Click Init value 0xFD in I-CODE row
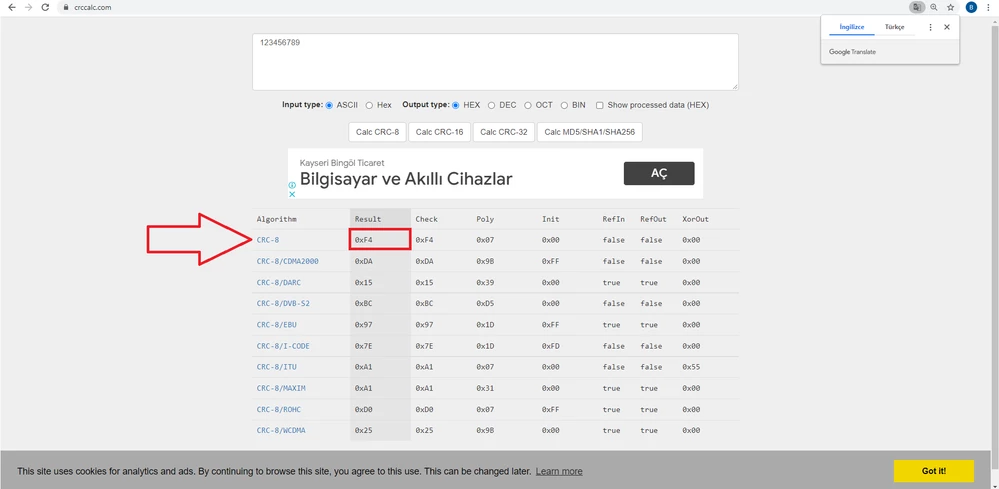 (550, 346)
